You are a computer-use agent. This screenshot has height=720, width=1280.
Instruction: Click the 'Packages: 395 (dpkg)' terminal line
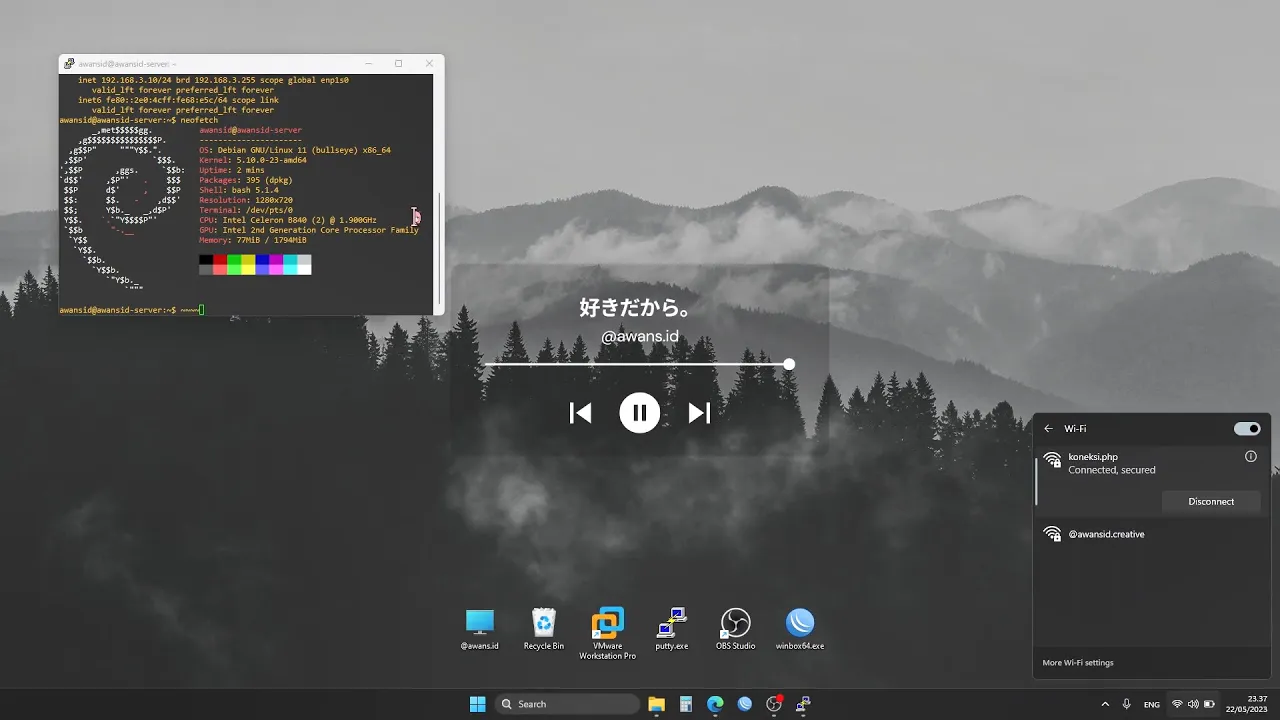pos(246,180)
